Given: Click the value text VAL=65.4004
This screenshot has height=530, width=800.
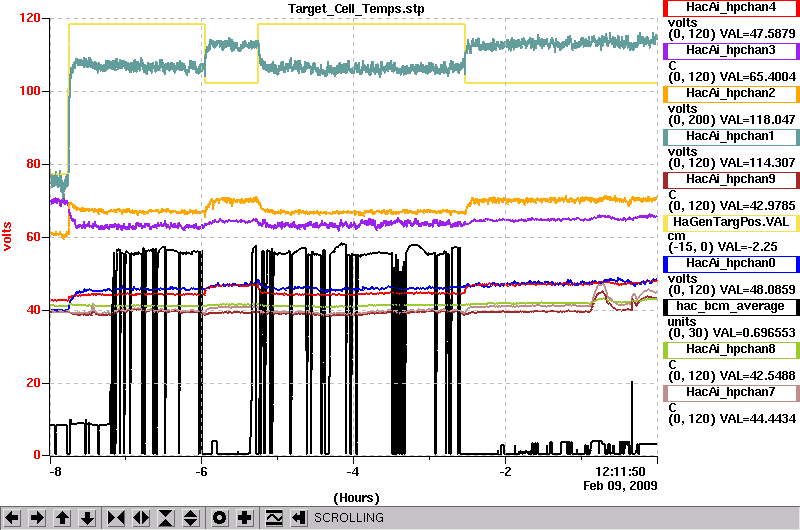Looking at the screenshot, I should point(757,77).
